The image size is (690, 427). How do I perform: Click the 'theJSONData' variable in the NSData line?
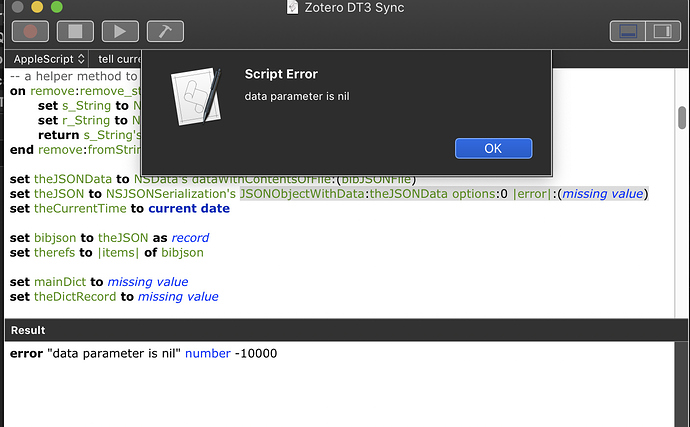[x=73, y=179]
